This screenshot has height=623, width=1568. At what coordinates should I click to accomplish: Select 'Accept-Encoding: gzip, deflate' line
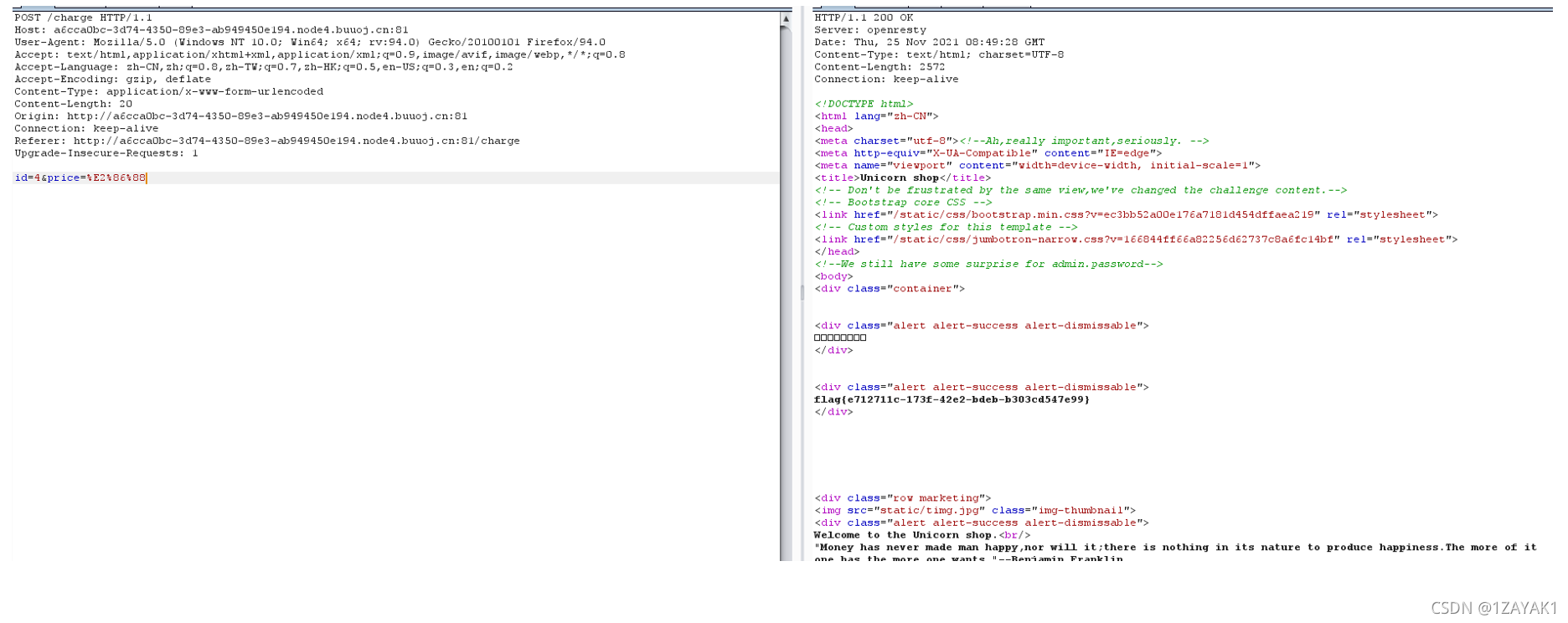[x=112, y=80]
